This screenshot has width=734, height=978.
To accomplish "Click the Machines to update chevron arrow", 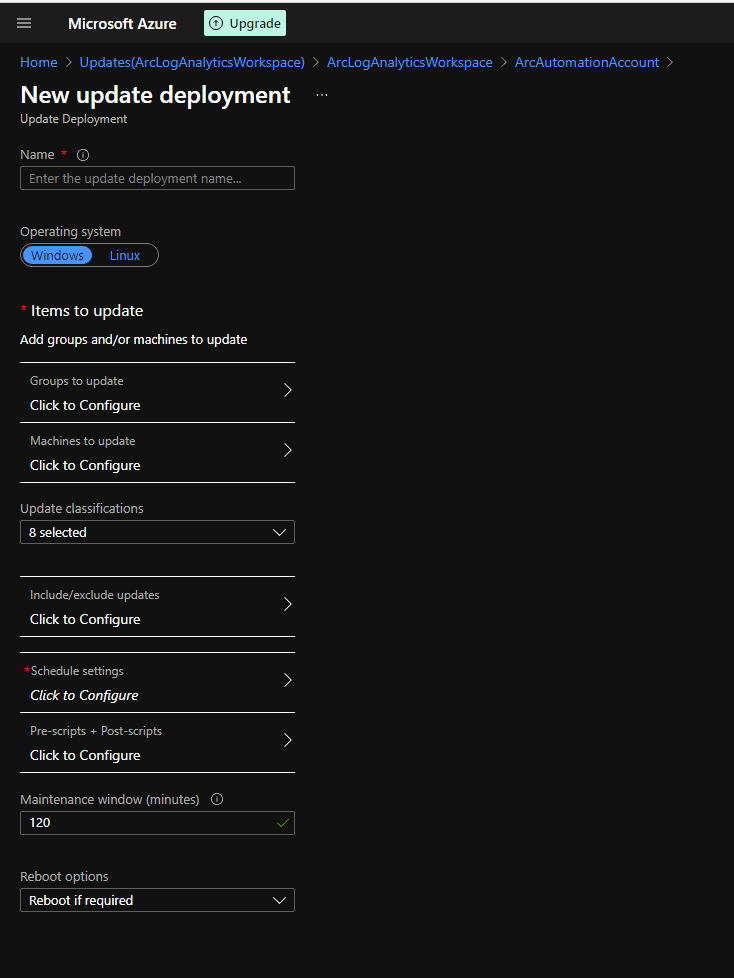I will [x=287, y=450].
